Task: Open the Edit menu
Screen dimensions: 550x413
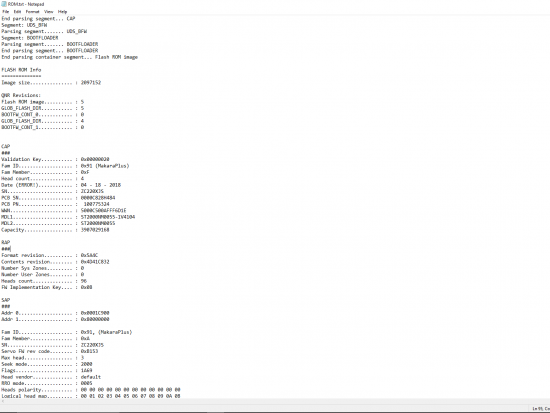Action: pyautogui.click(x=17, y=12)
